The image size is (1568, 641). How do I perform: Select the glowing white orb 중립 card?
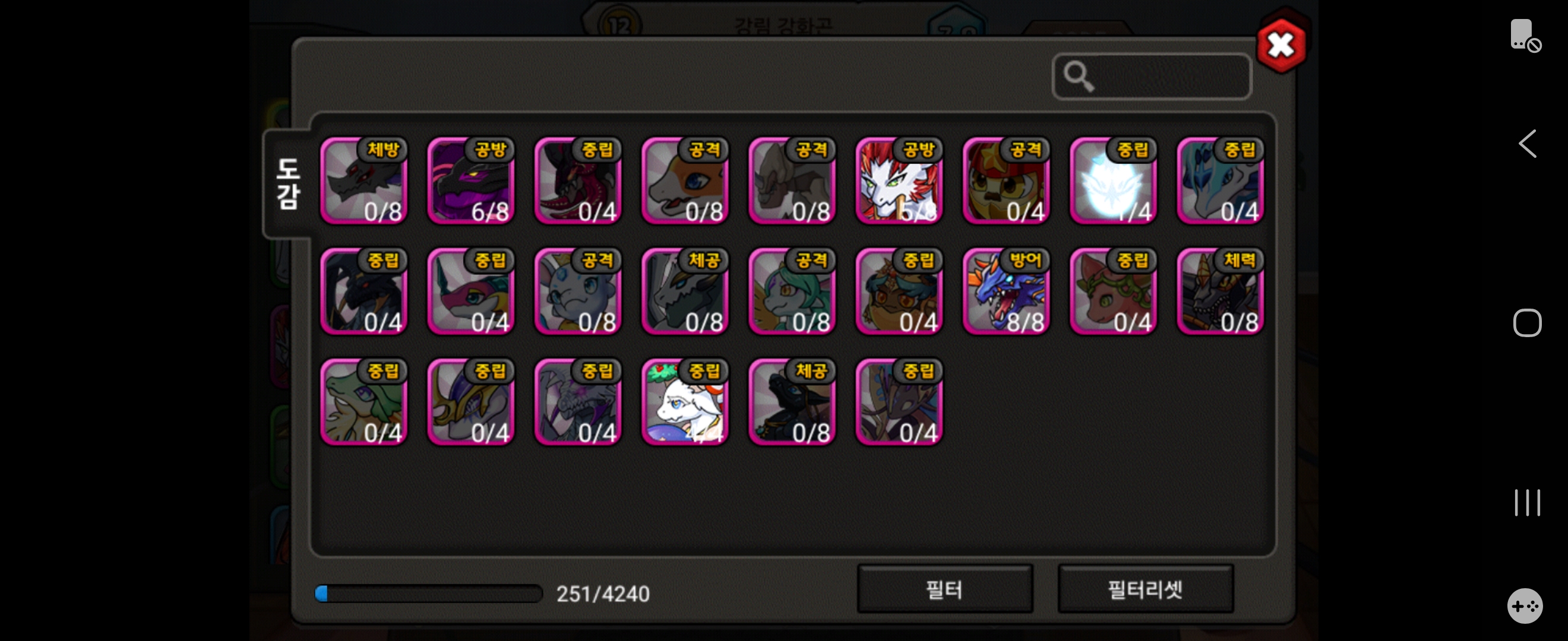click(x=1114, y=180)
